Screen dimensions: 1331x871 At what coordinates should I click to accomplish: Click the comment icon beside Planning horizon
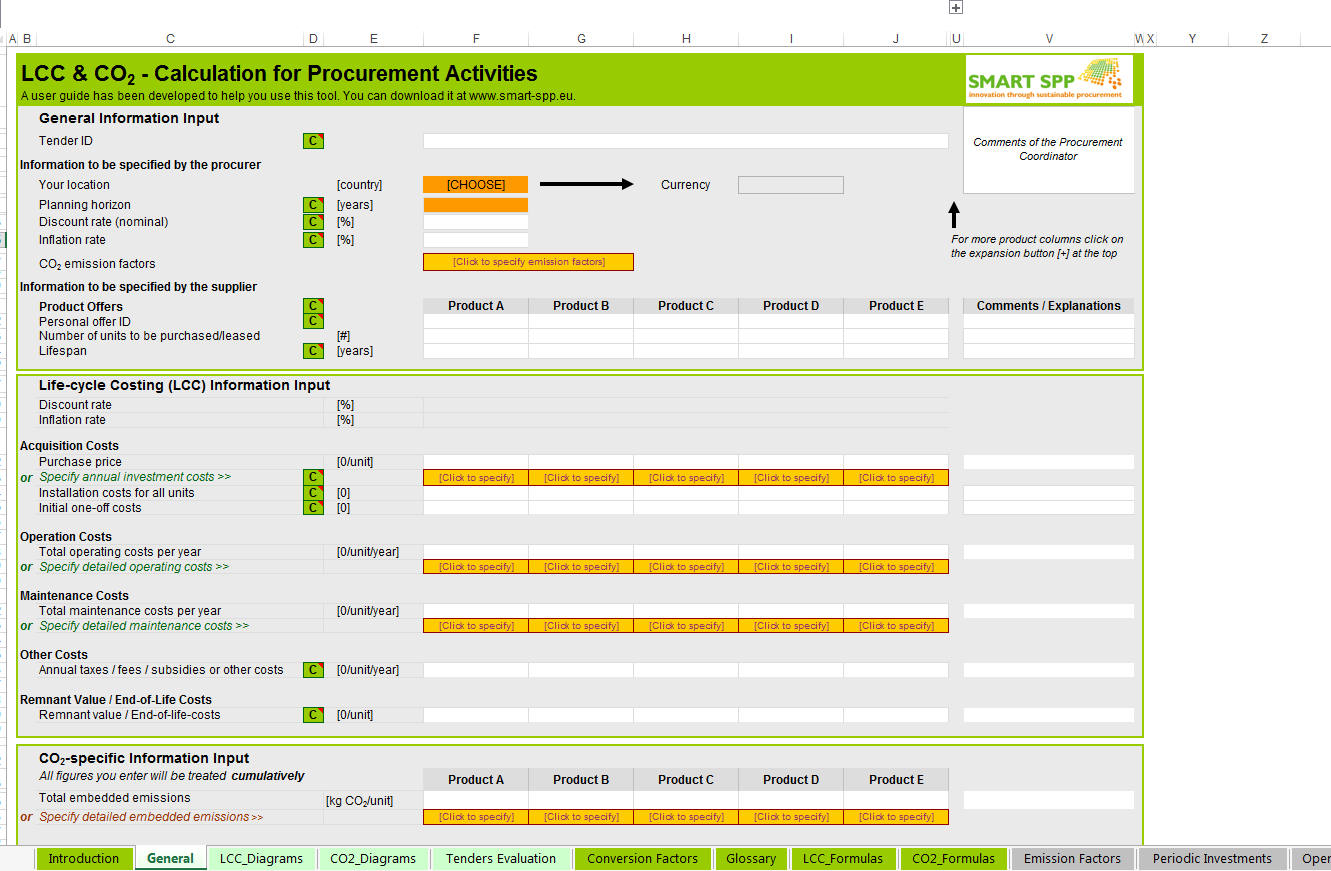(x=314, y=205)
